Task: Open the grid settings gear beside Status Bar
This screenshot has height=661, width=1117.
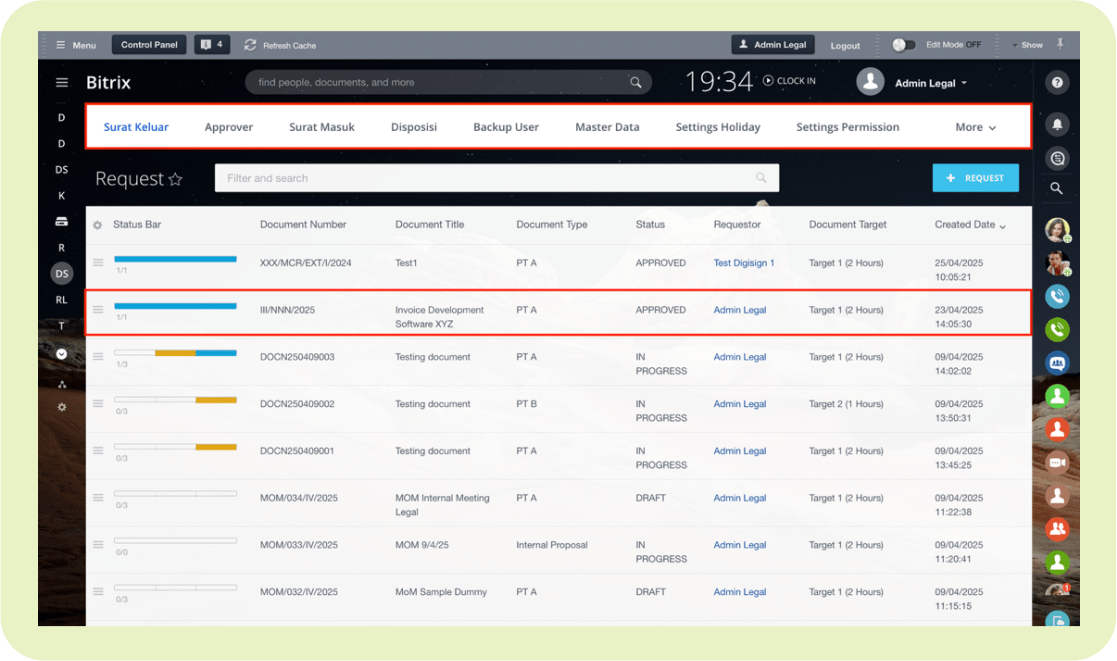Action: (x=98, y=225)
